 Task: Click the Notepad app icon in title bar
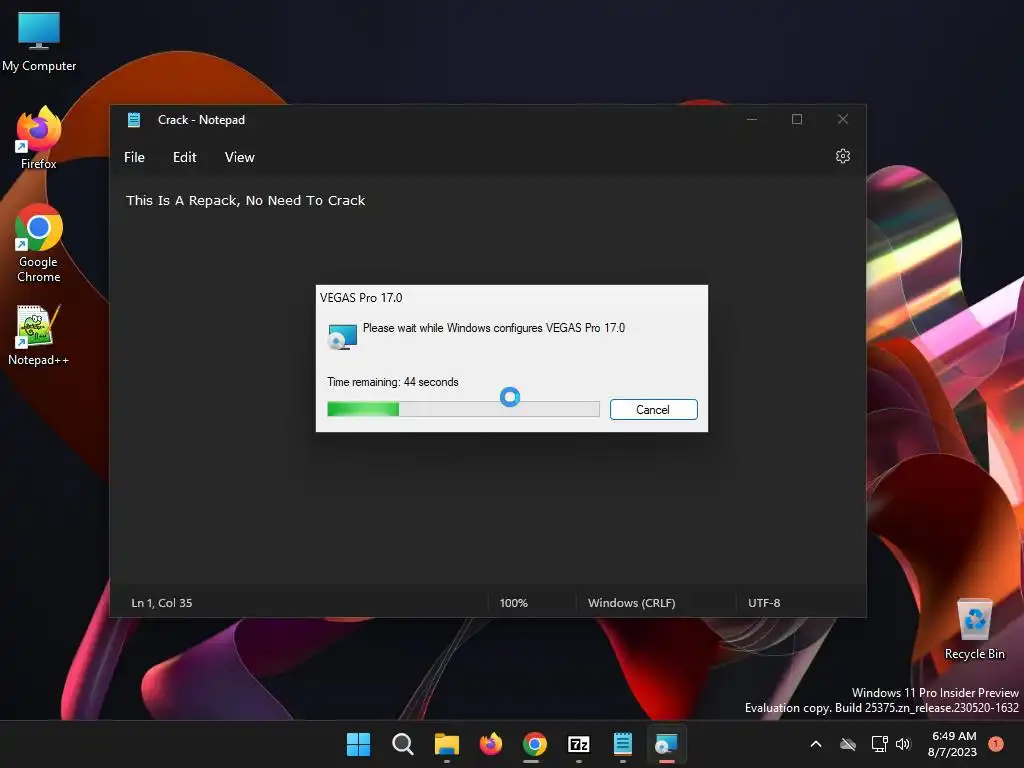click(134, 120)
